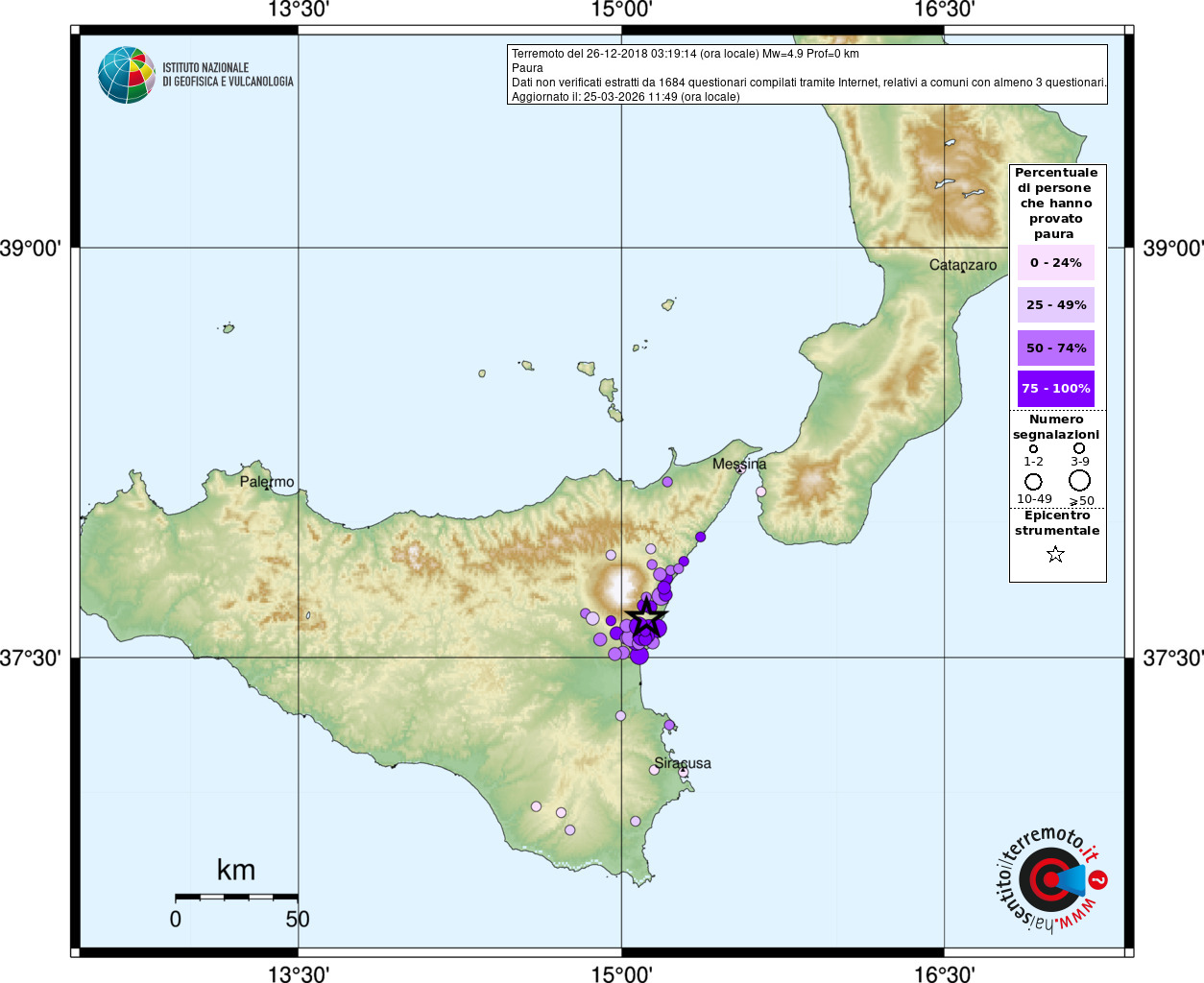
Task: Select the 3-9 reports circle in legend
Action: click(1079, 448)
